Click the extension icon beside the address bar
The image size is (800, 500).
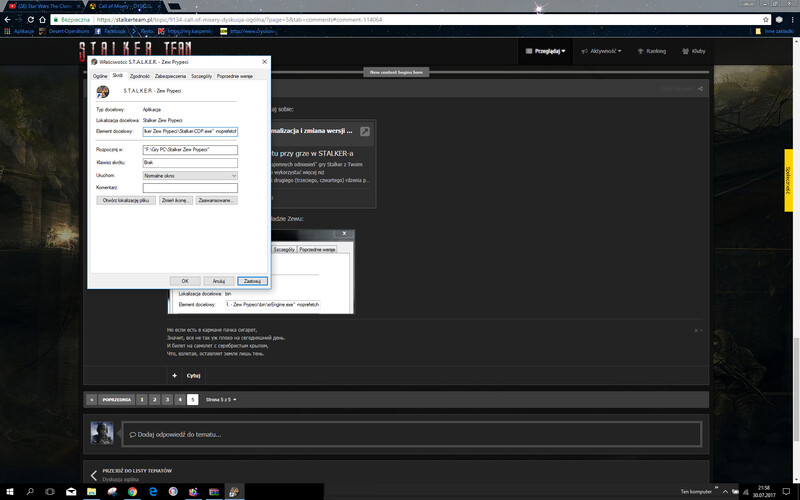[779, 19]
